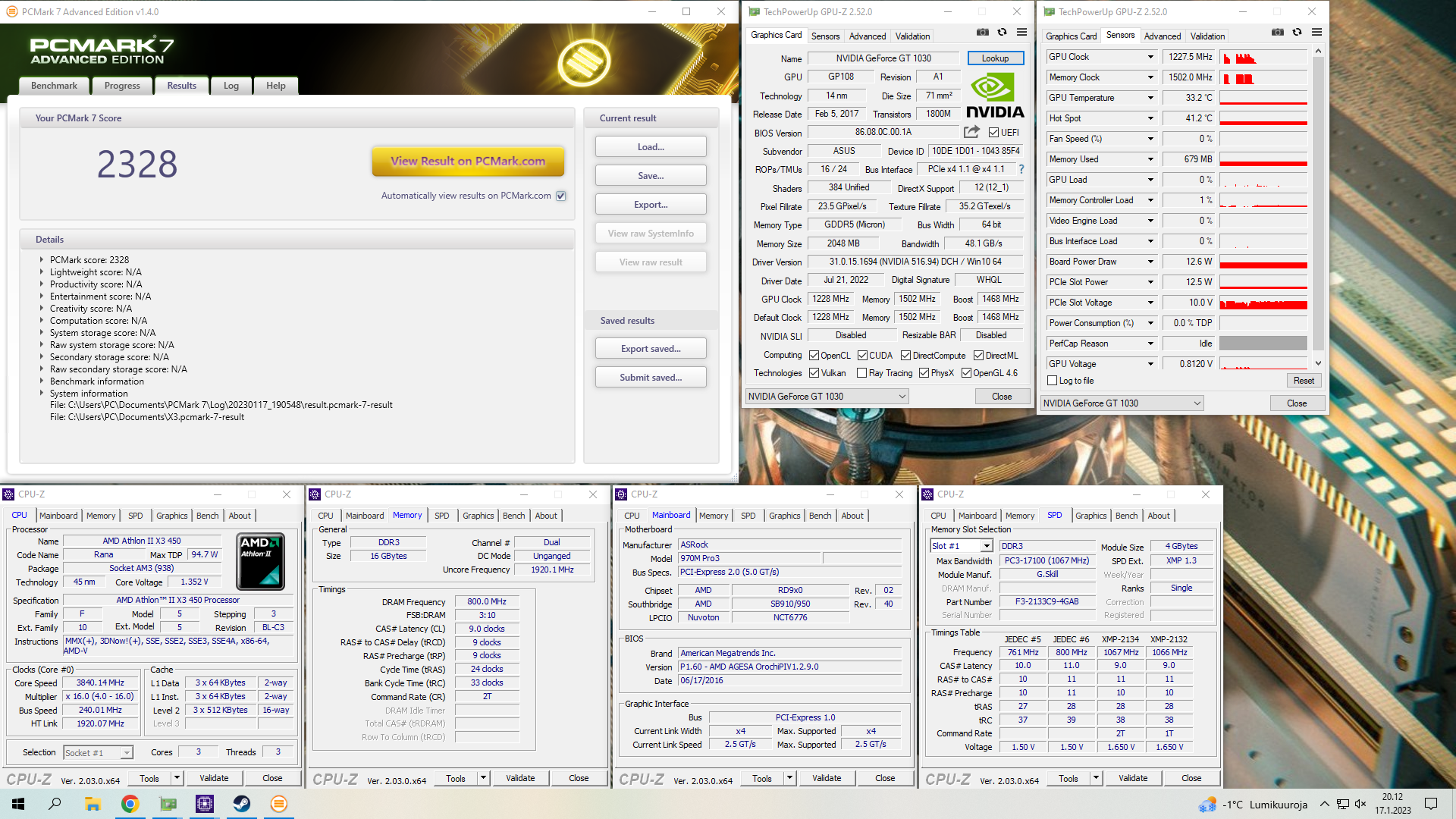Click GPU-Z Sensors vertical scrollbar
1456x819 pixels.
pyautogui.click(x=1318, y=207)
